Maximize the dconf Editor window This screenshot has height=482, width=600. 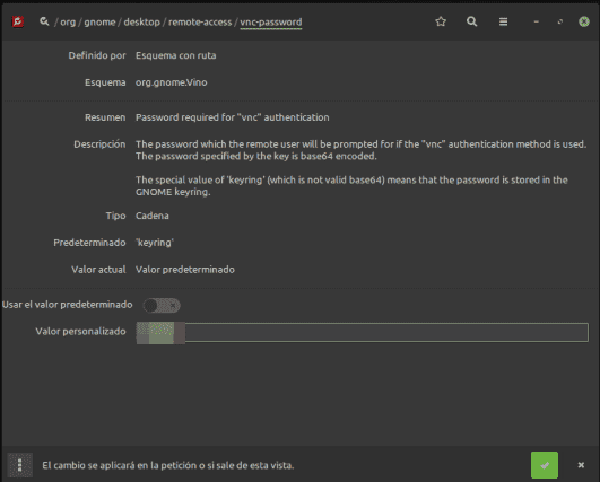[x=560, y=22]
